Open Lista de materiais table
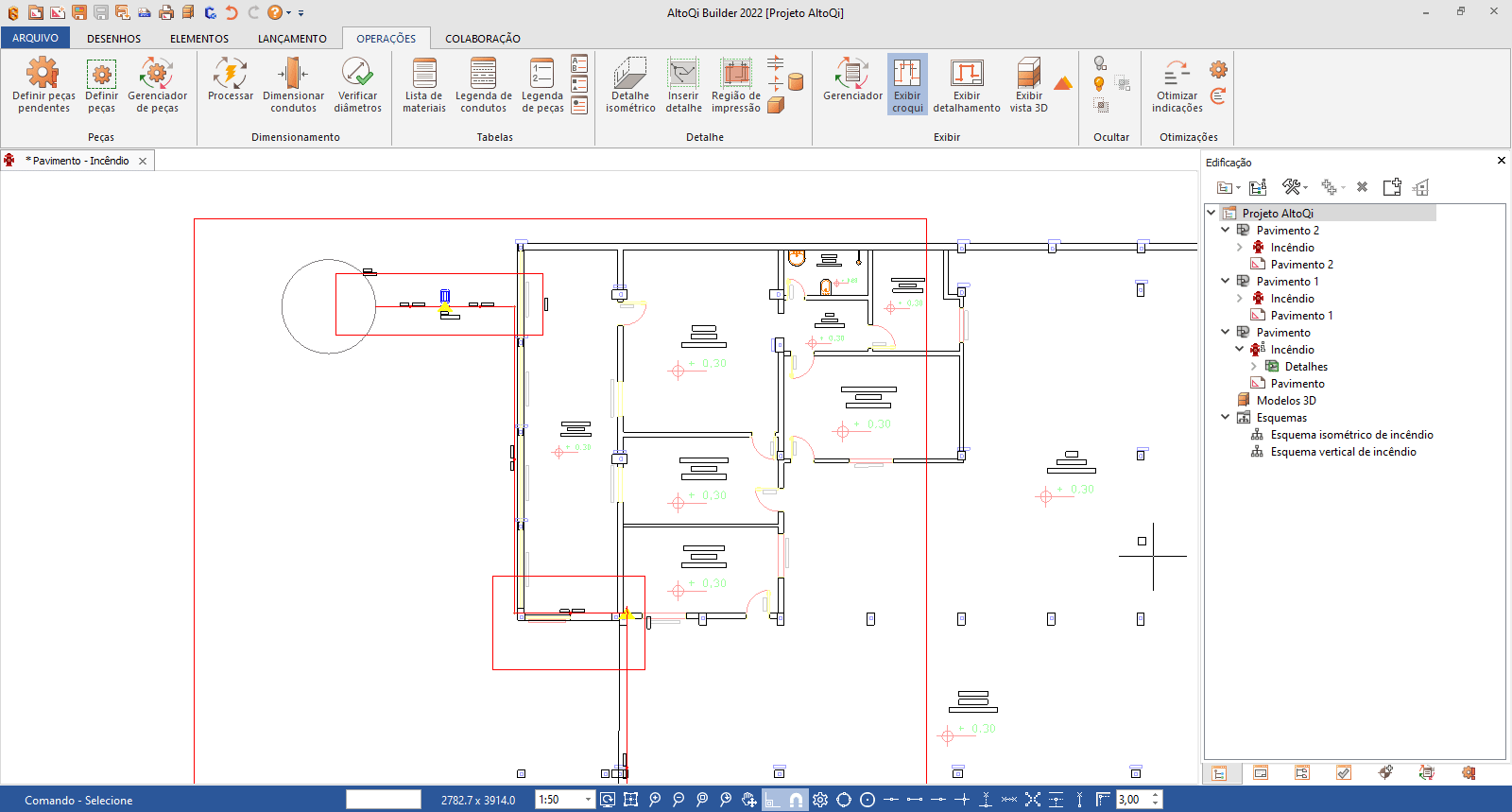Screen dimensions: 1512x812 424,83
